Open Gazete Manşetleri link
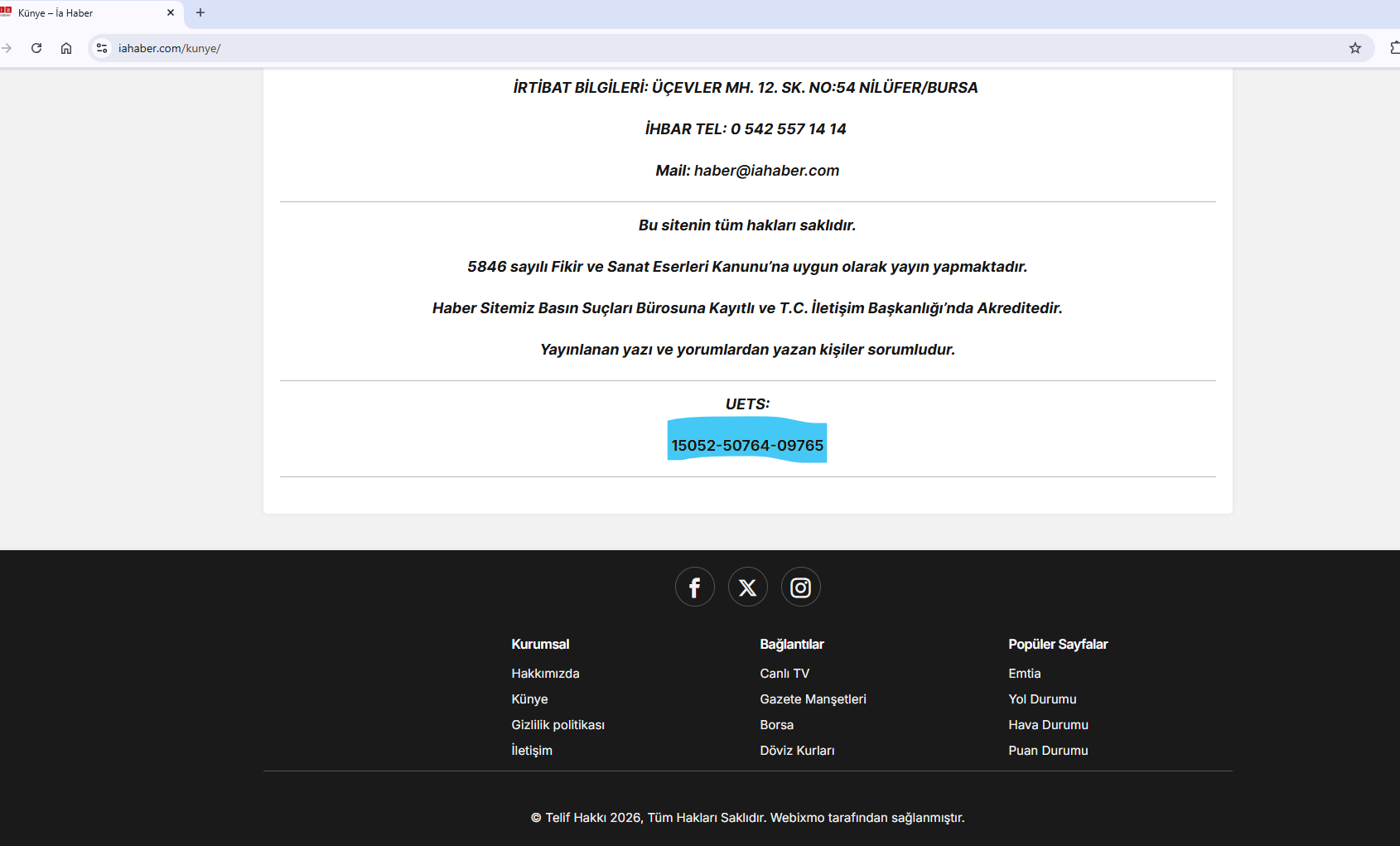The height and width of the screenshot is (846, 1400). pyautogui.click(x=813, y=699)
